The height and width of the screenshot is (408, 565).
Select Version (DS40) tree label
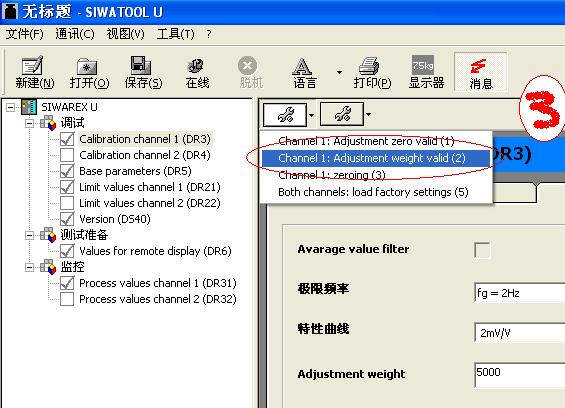click(115, 219)
